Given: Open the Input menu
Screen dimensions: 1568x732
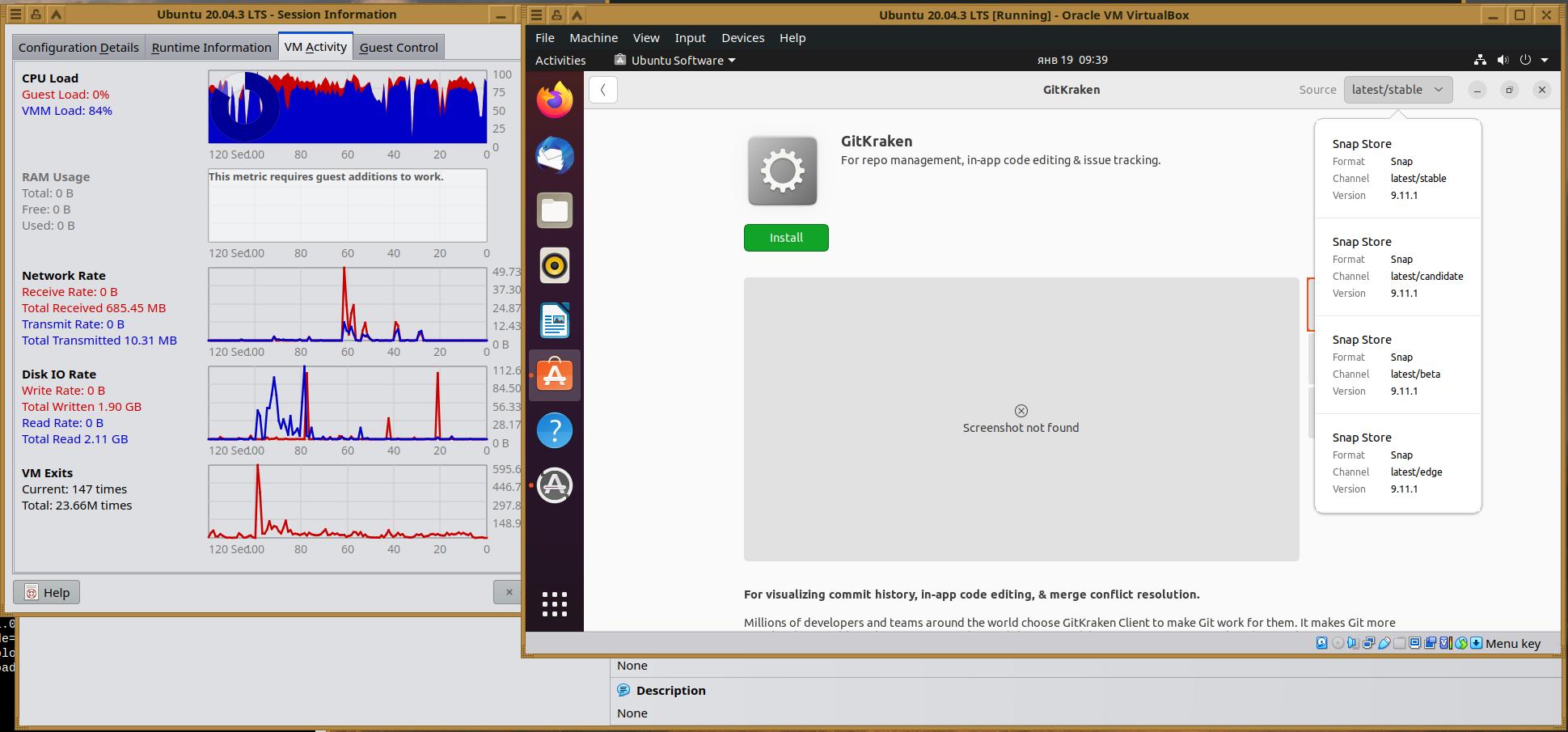Looking at the screenshot, I should [x=690, y=38].
